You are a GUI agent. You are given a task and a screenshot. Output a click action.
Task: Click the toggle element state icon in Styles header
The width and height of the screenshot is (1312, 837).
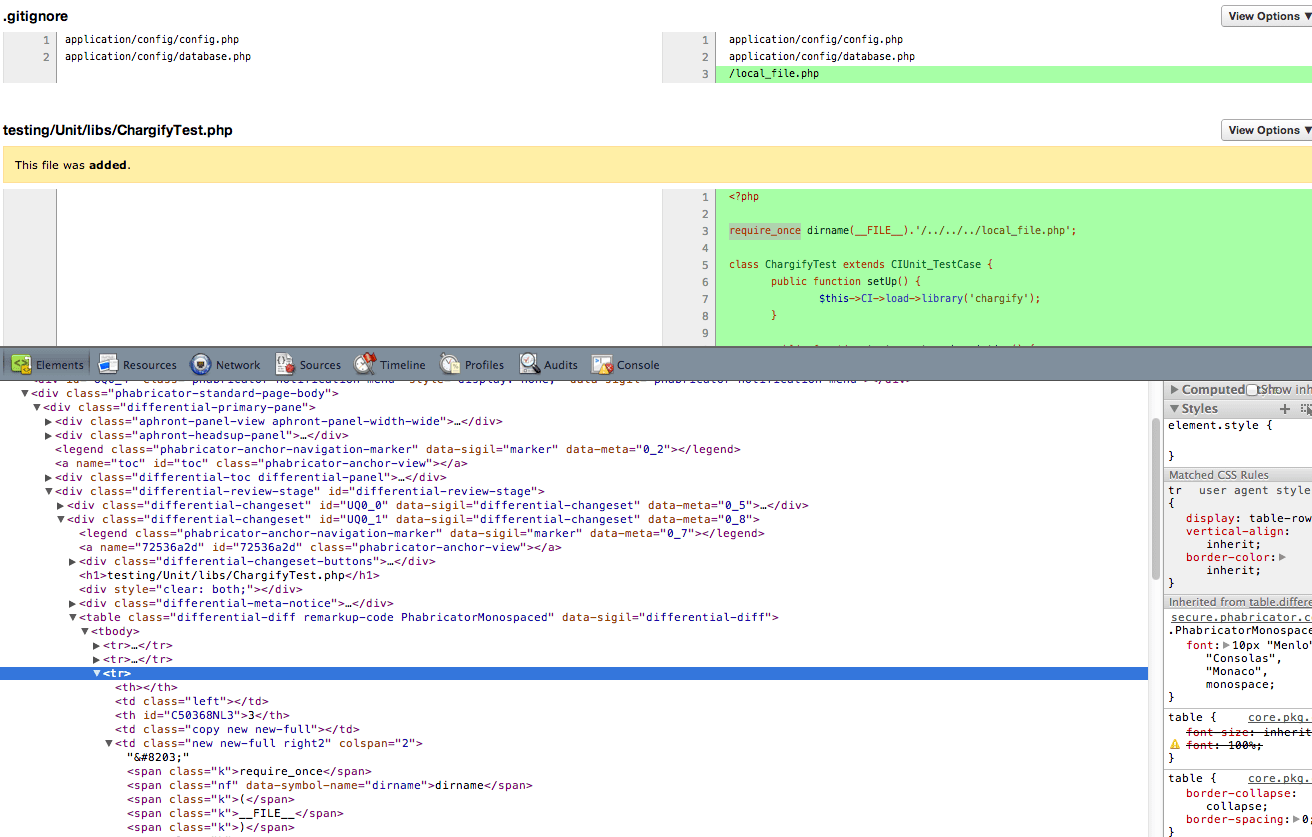[1305, 408]
